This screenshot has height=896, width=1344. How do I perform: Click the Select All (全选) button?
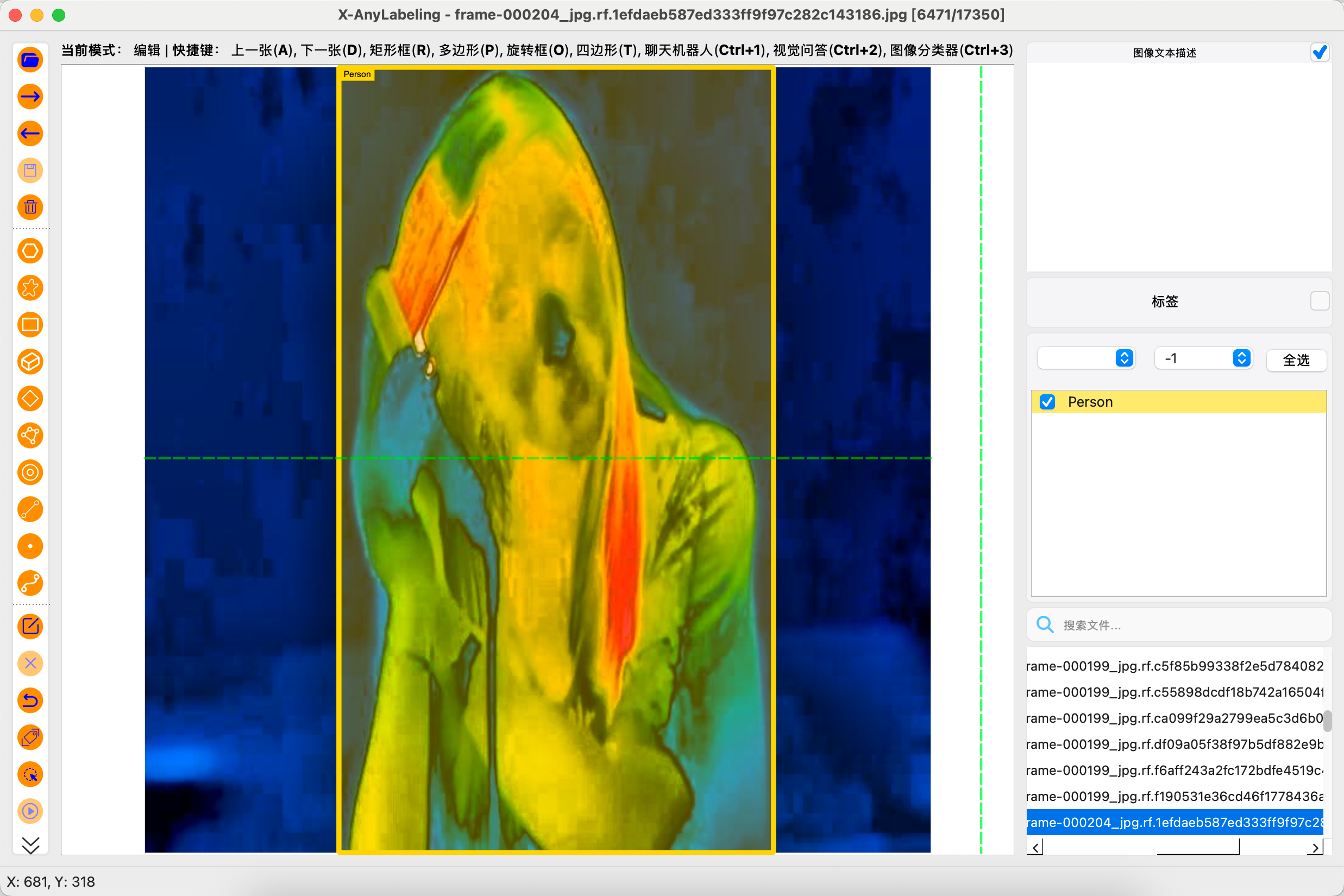[1296, 360]
